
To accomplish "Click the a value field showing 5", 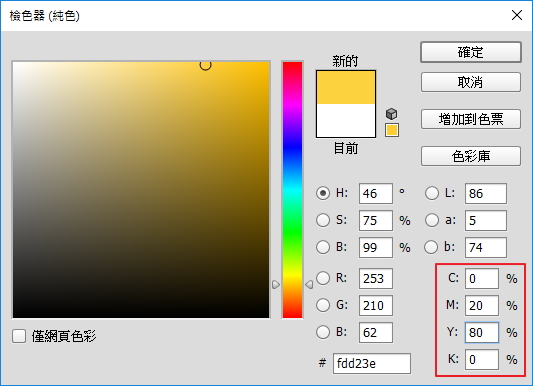I will pyautogui.click(x=486, y=220).
